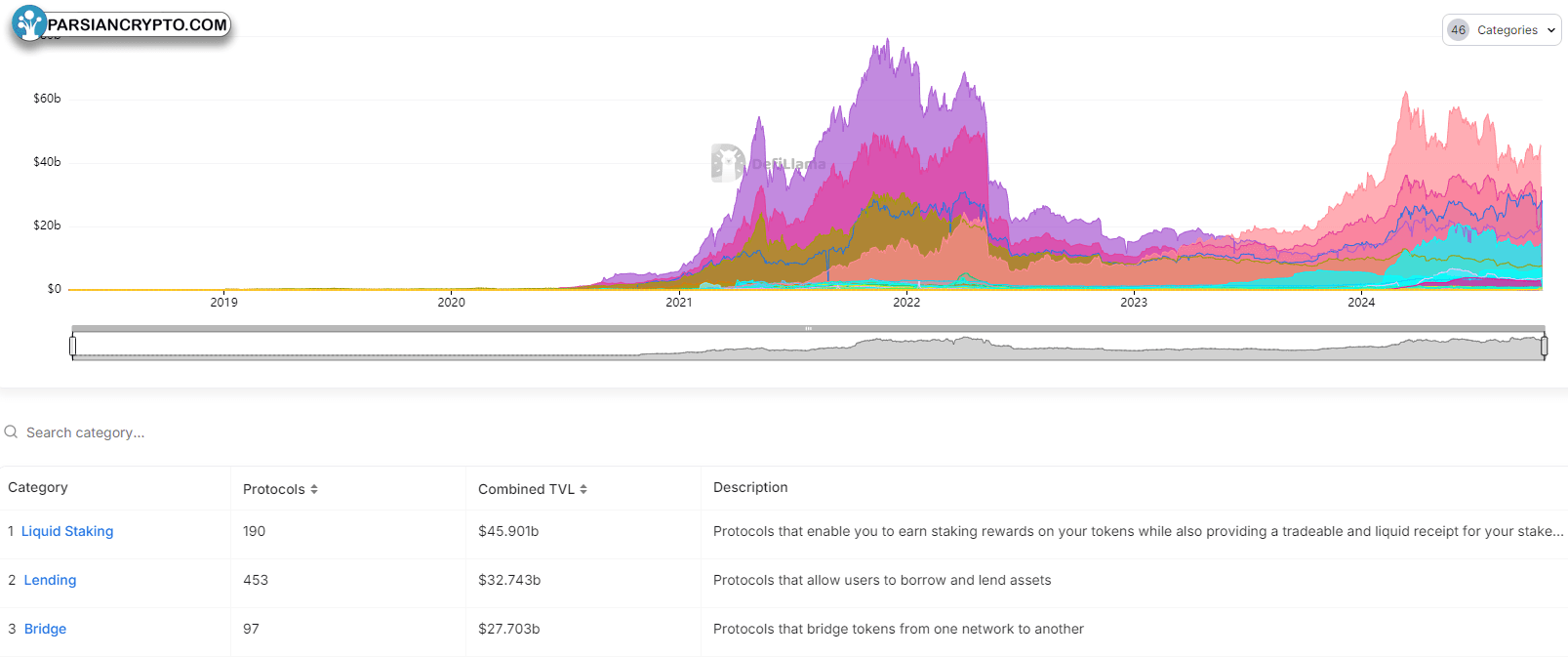Image resolution: width=1568 pixels, height=657 pixels.
Task: Click the Combined TVL sort arrows
Action: [583, 489]
